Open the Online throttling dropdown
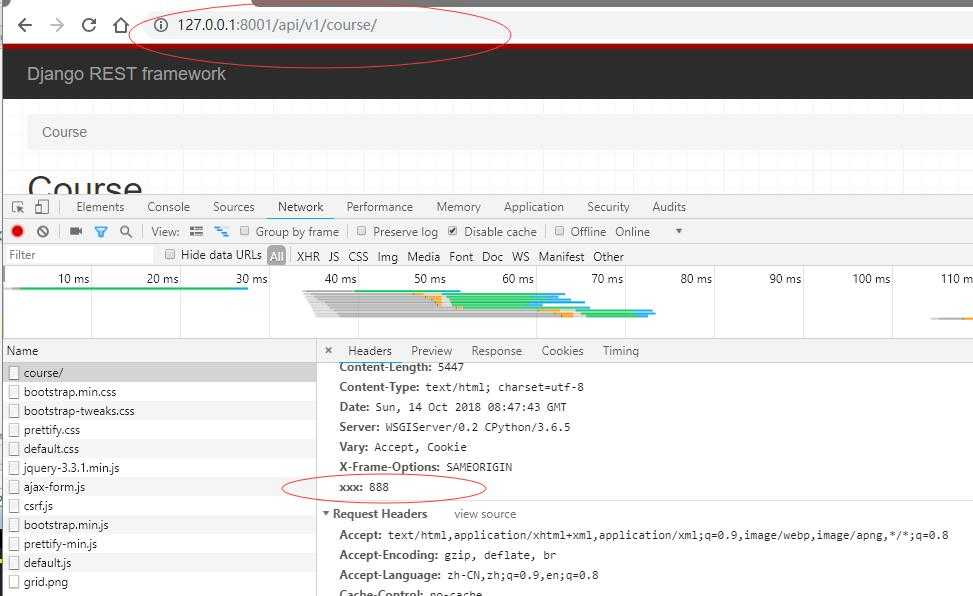 (x=649, y=232)
